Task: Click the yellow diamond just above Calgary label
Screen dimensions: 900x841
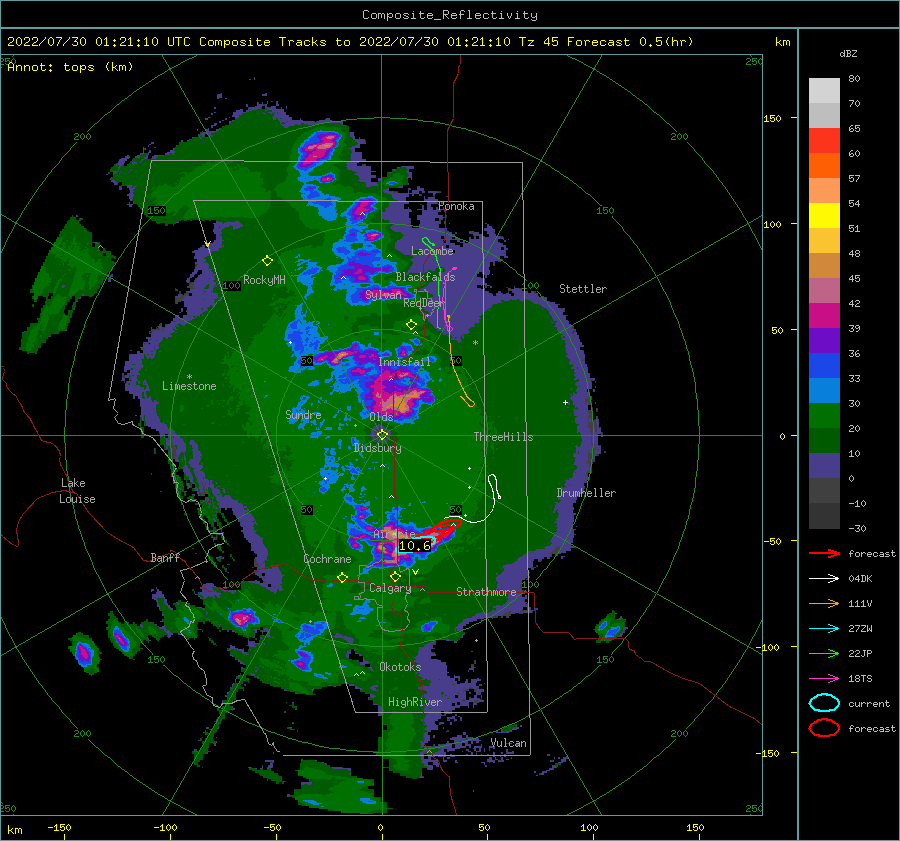Action: click(395, 576)
